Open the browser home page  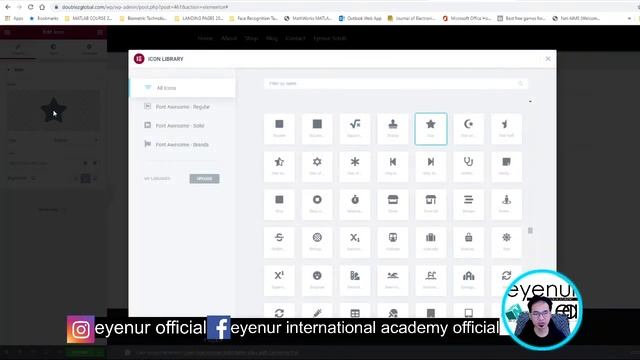pyautogui.click(x=42, y=7)
